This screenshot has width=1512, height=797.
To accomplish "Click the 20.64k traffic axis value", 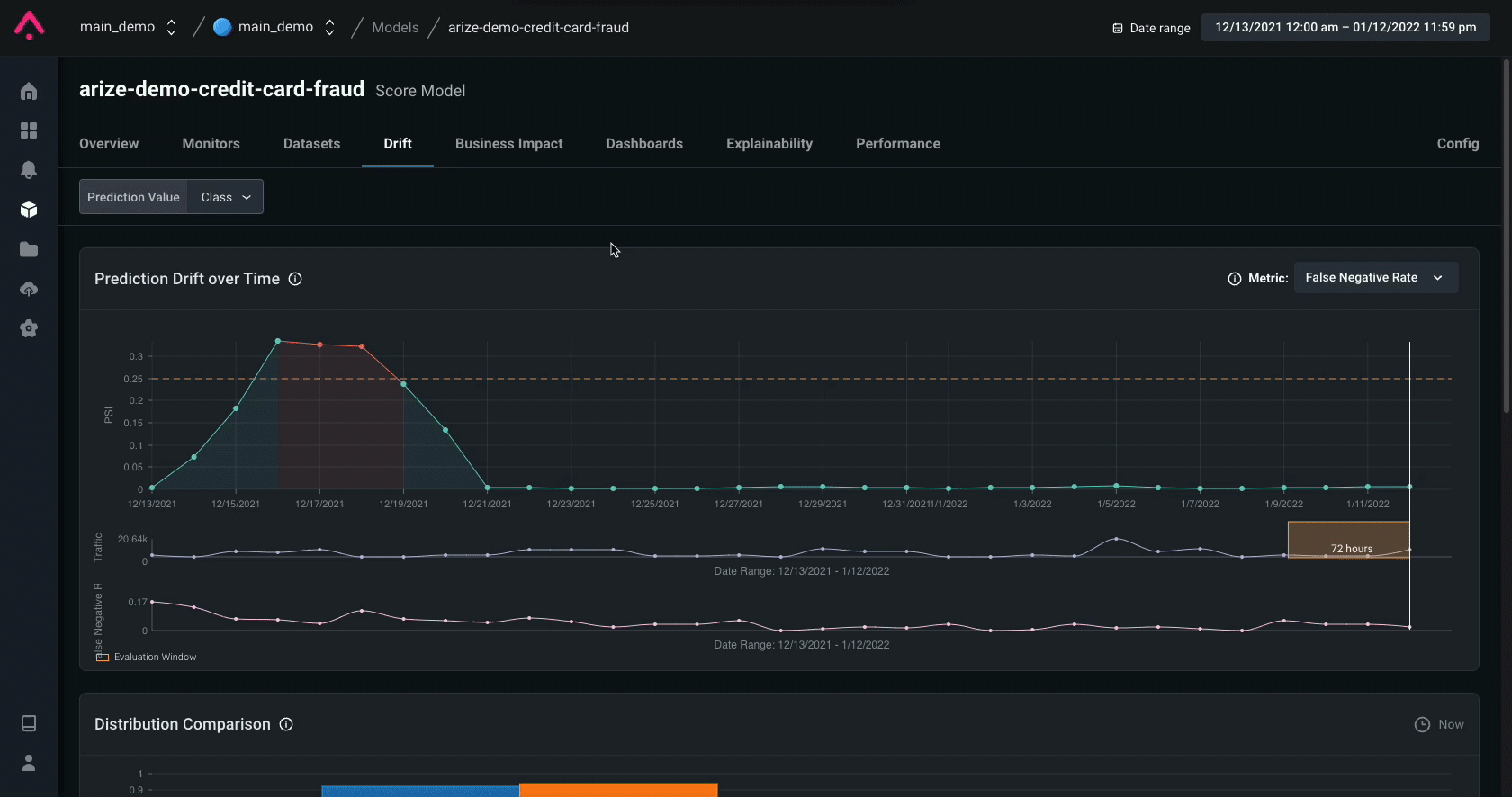I will (x=132, y=539).
